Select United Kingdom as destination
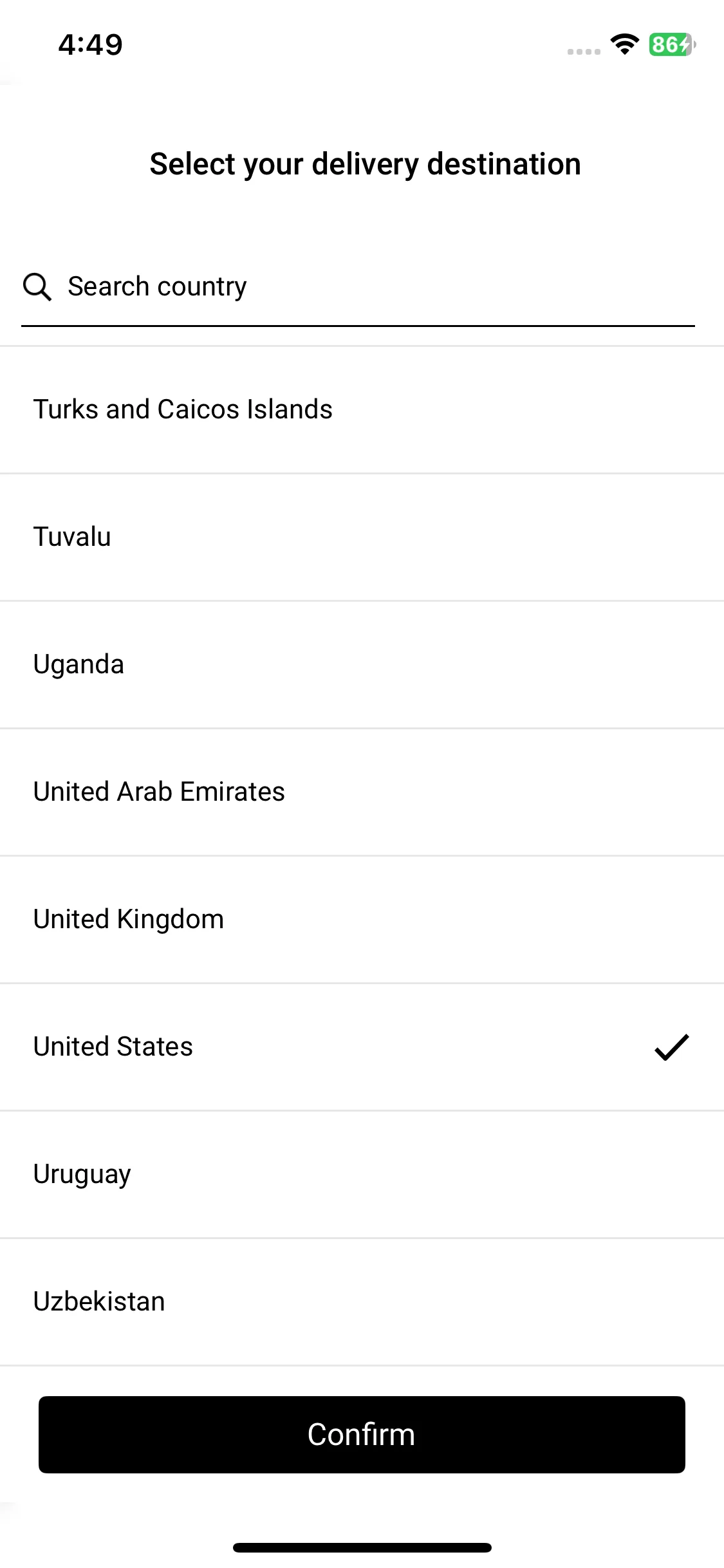 pyautogui.click(x=362, y=919)
